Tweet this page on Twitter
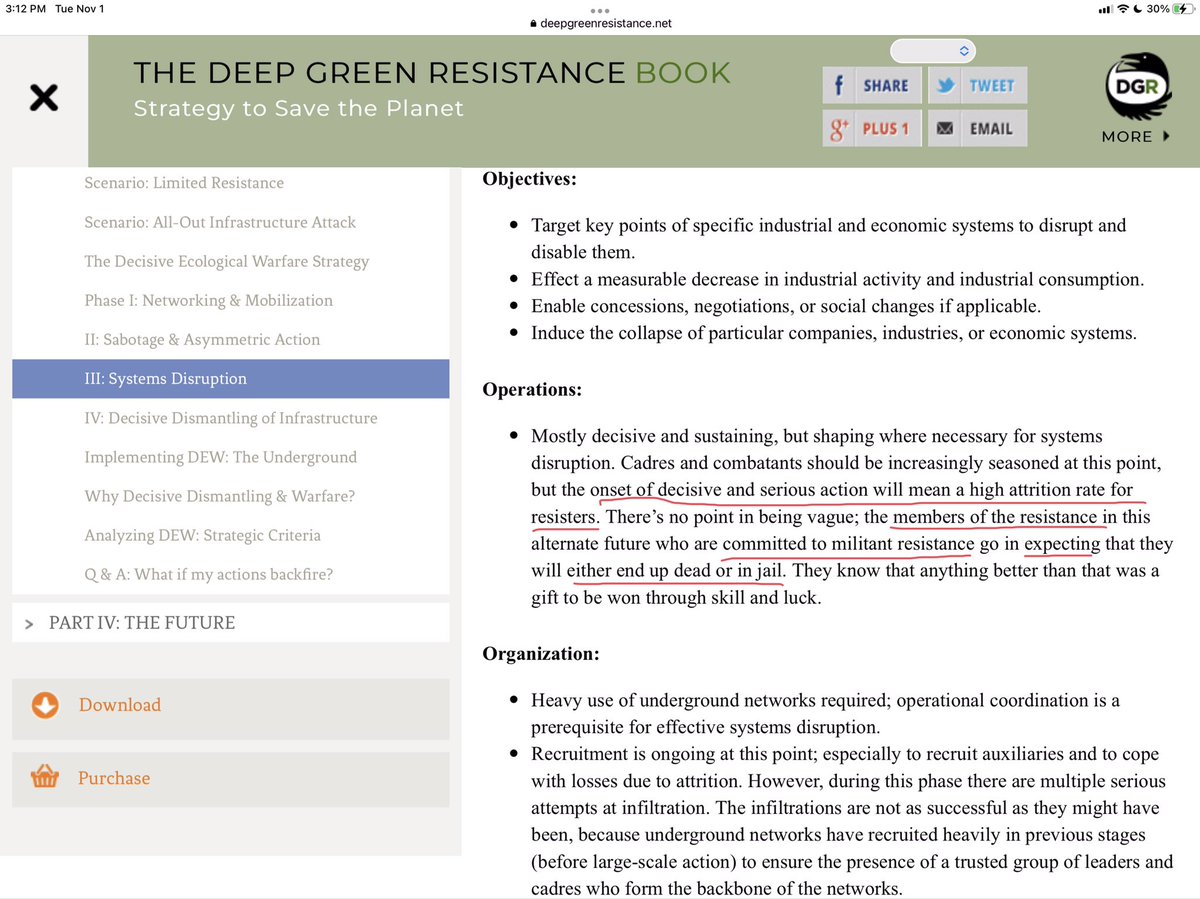This screenshot has height=899, width=1200. tap(977, 86)
